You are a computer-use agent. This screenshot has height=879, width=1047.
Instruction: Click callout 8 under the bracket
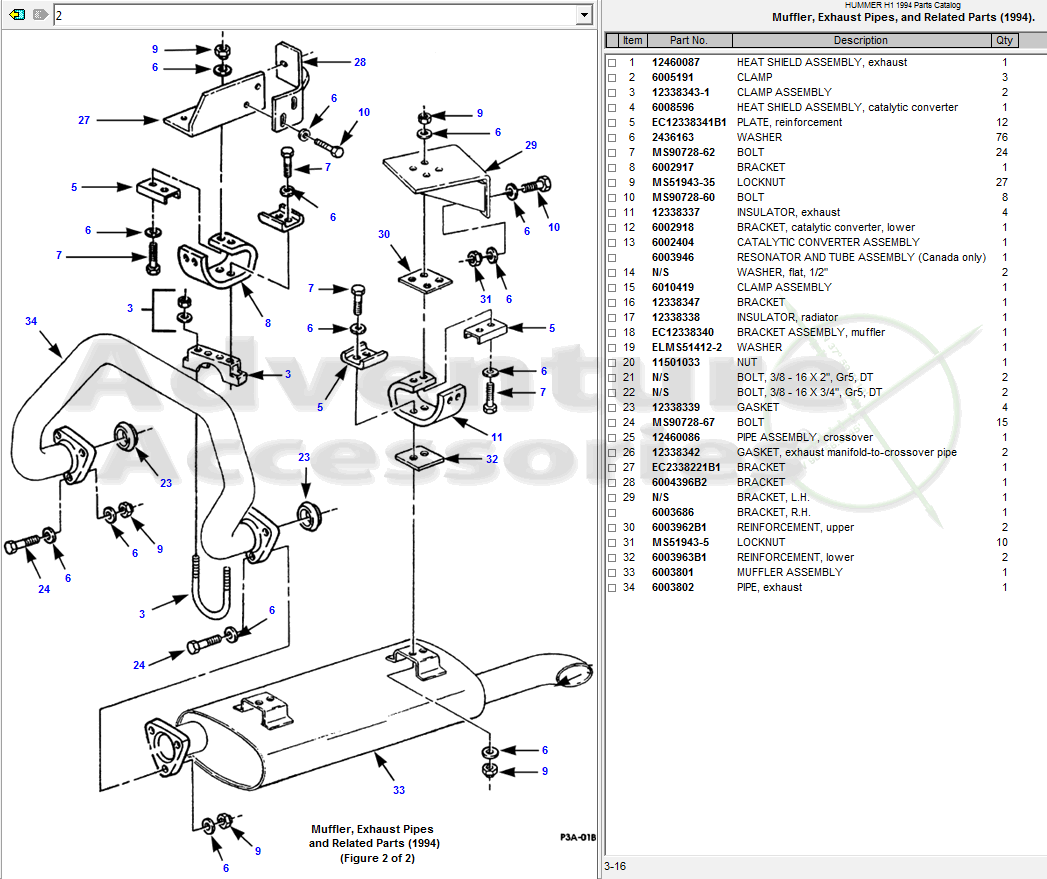point(268,323)
